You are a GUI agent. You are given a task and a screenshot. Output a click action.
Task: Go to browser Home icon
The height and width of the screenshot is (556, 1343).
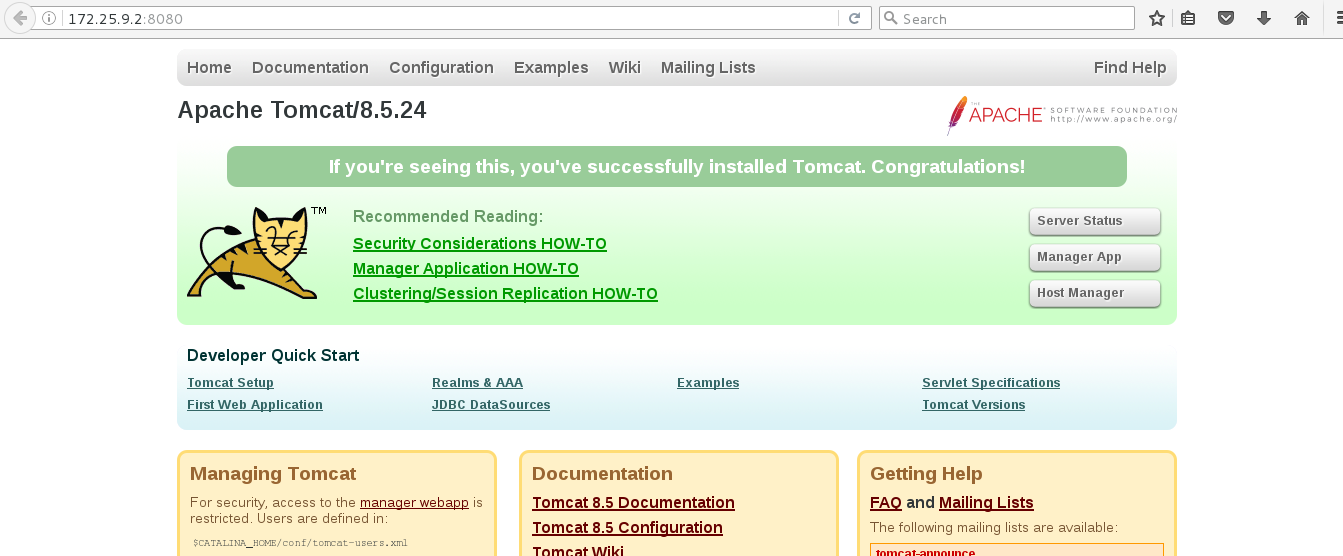[1301, 18]
